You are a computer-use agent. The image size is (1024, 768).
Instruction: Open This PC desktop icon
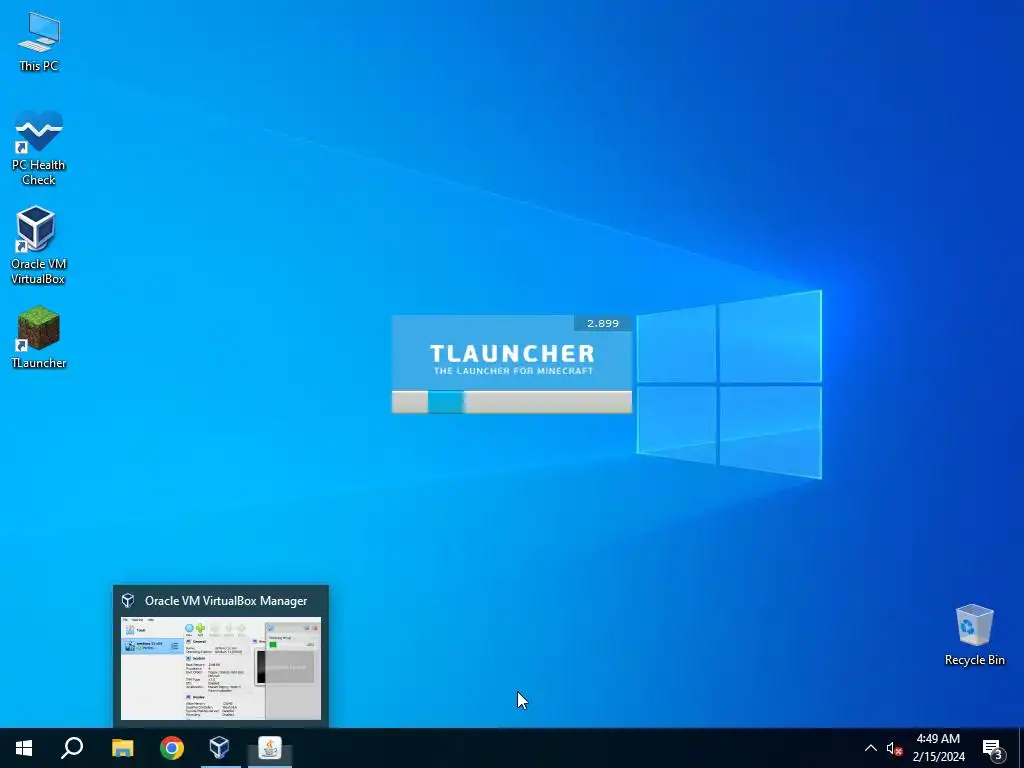(39, 41)
